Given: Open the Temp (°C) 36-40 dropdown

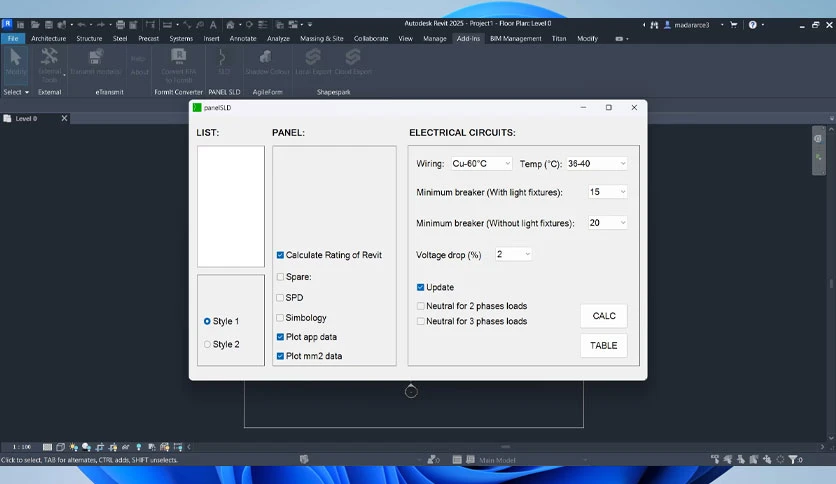Looking at the screenshot, I should pos(597,164).
